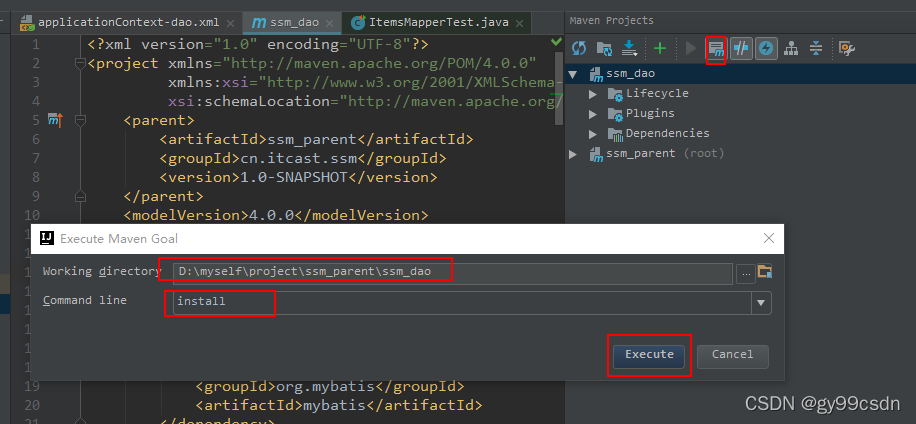
Task: Click ssm_dao Maven module icon in tree
Action: pos(596,74)
